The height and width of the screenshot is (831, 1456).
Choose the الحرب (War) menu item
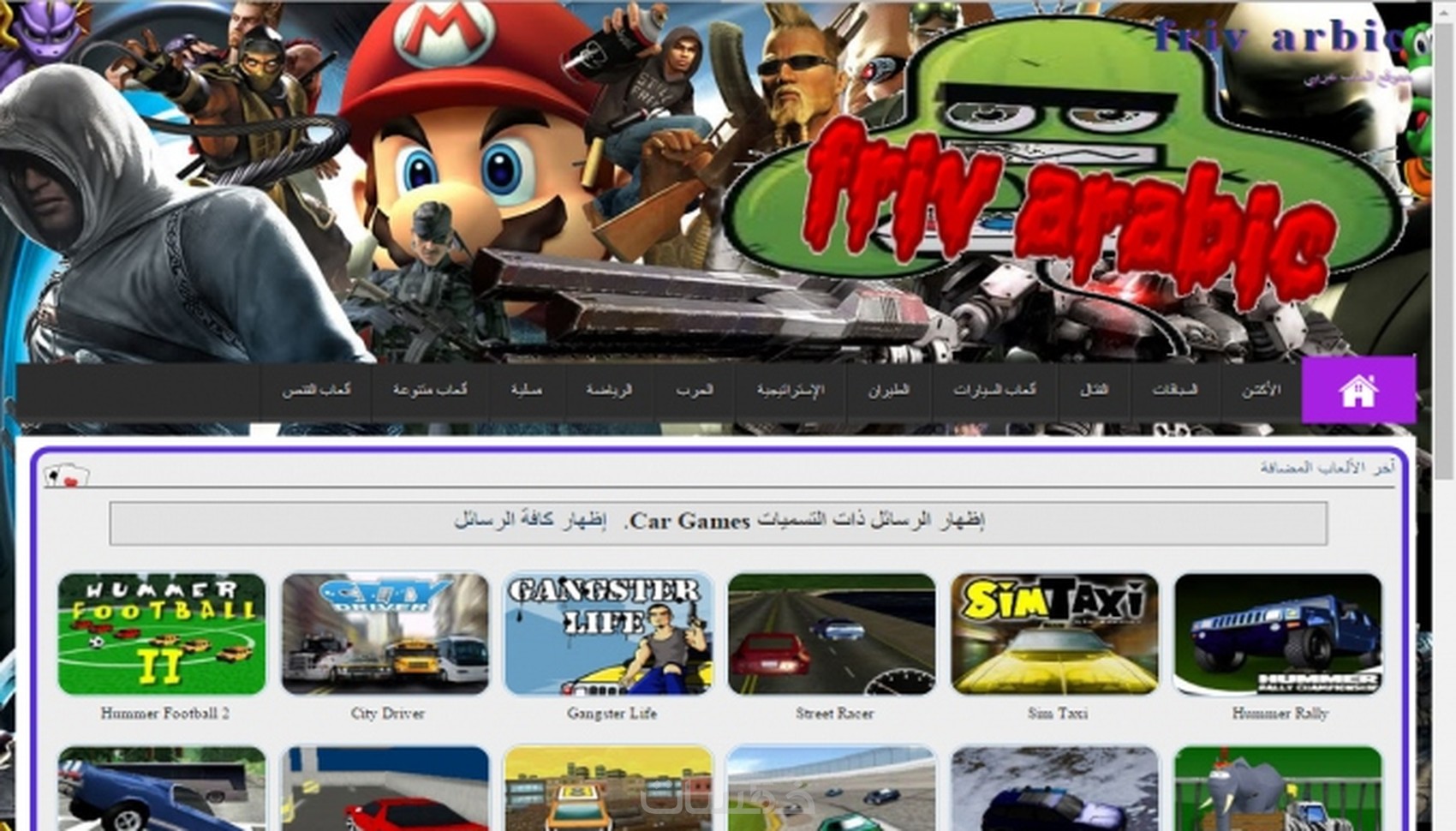694,390
